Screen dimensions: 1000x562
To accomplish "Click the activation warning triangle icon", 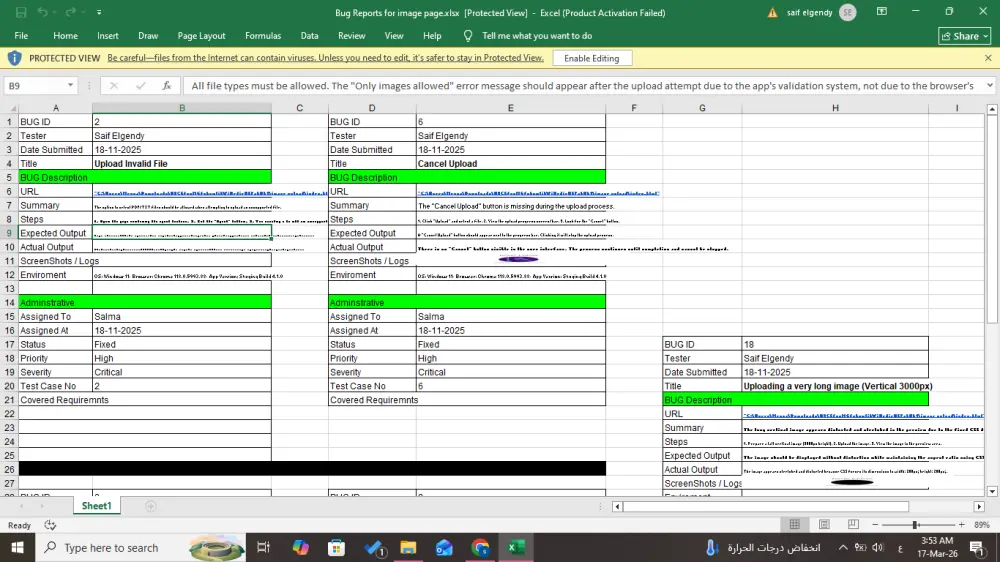I will (x=772, y=12).
